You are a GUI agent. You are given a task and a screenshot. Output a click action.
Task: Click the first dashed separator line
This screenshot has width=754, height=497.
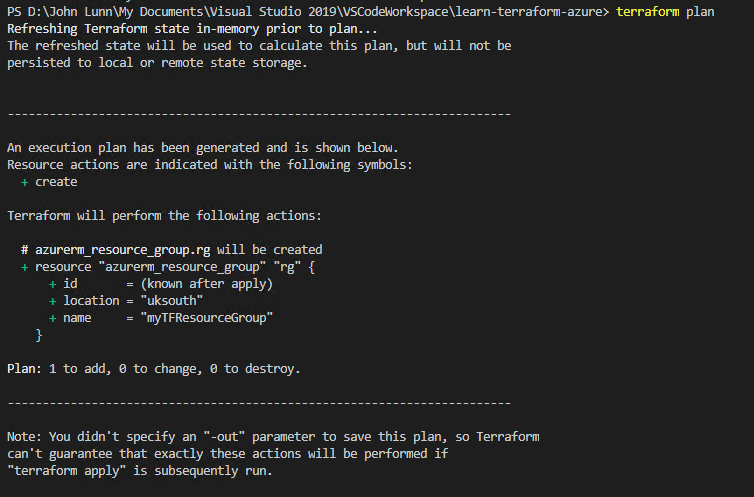pos(259,114)
